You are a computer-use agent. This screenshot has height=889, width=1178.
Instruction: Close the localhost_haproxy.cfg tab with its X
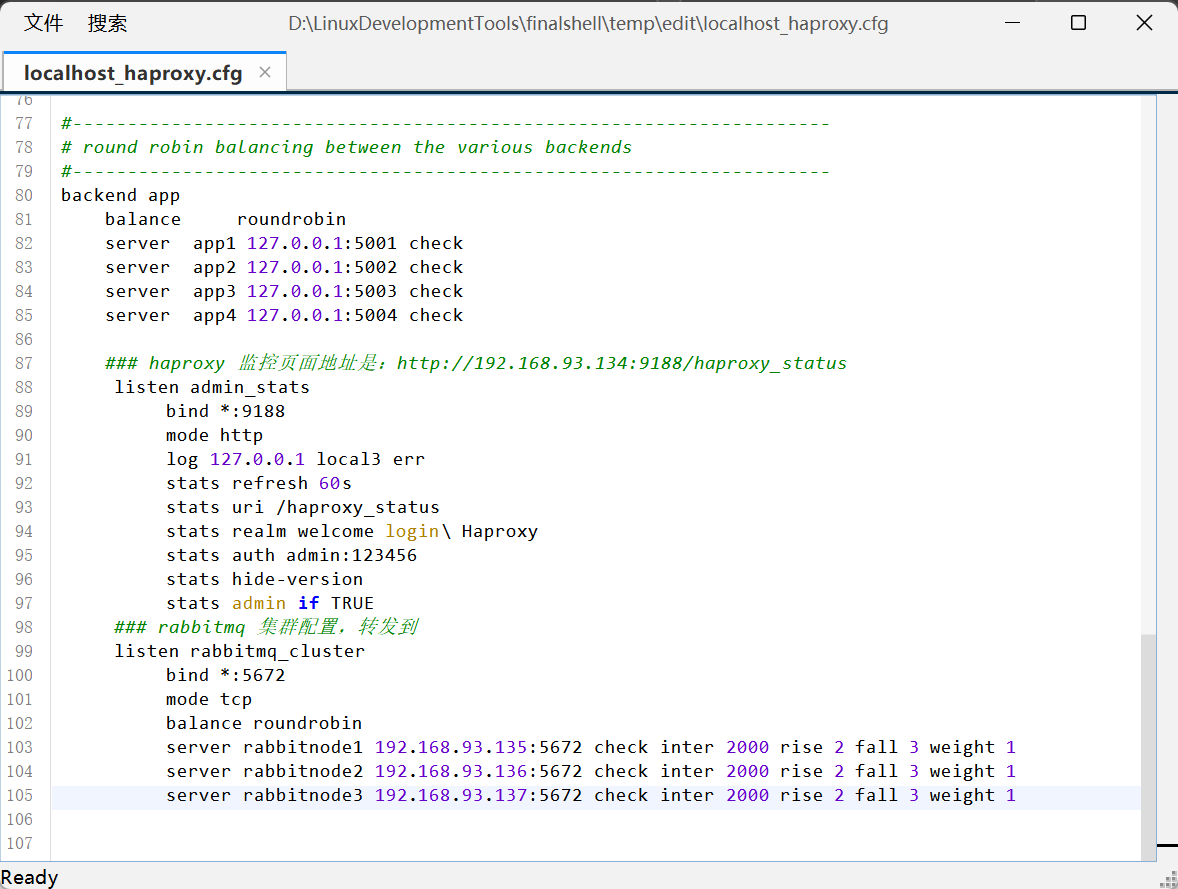pyautogui.click(x=265, y=72)
